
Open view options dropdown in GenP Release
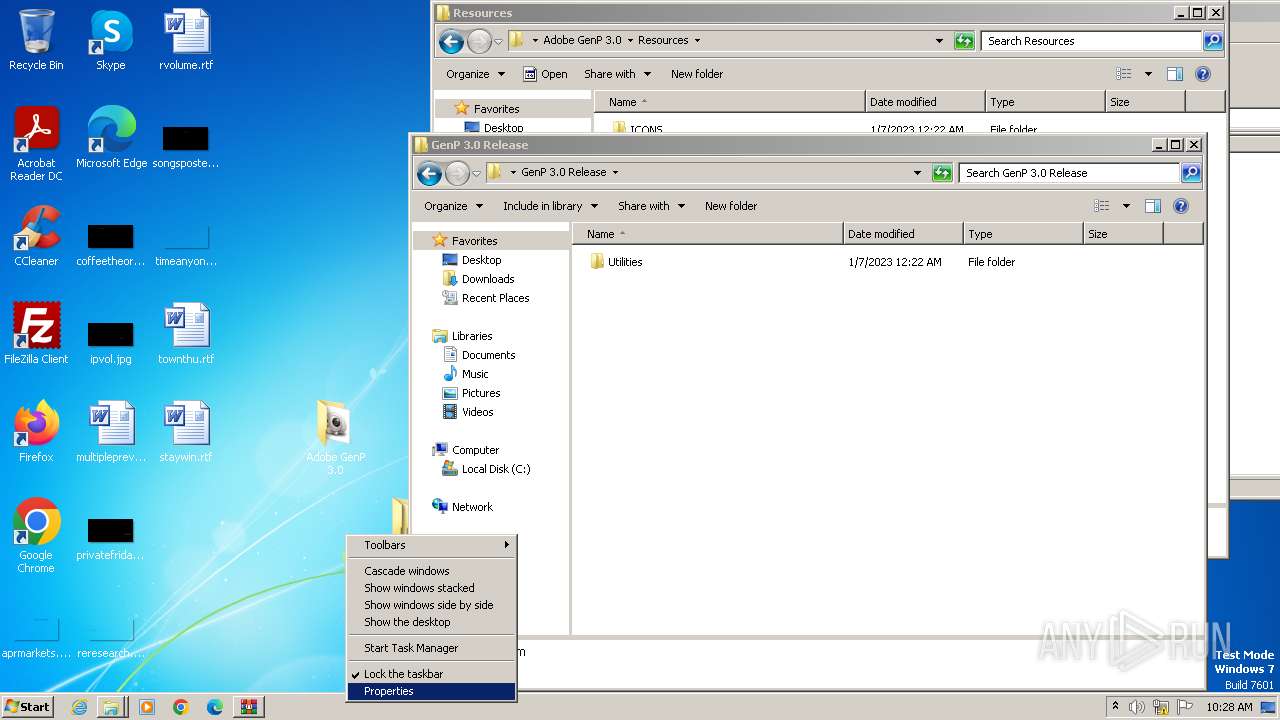tap(1126, 206)
